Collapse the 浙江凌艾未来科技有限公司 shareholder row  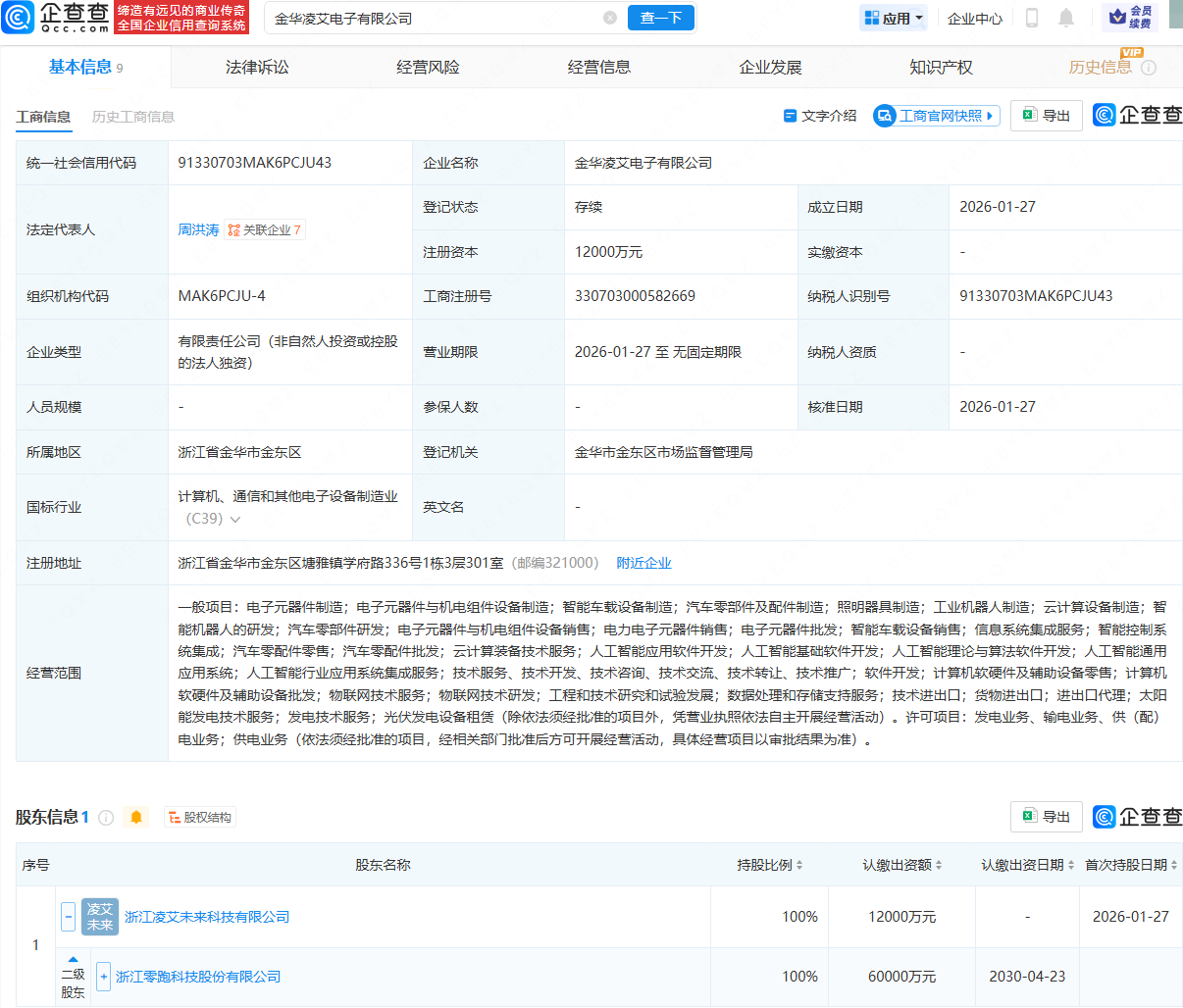[68, 917]
